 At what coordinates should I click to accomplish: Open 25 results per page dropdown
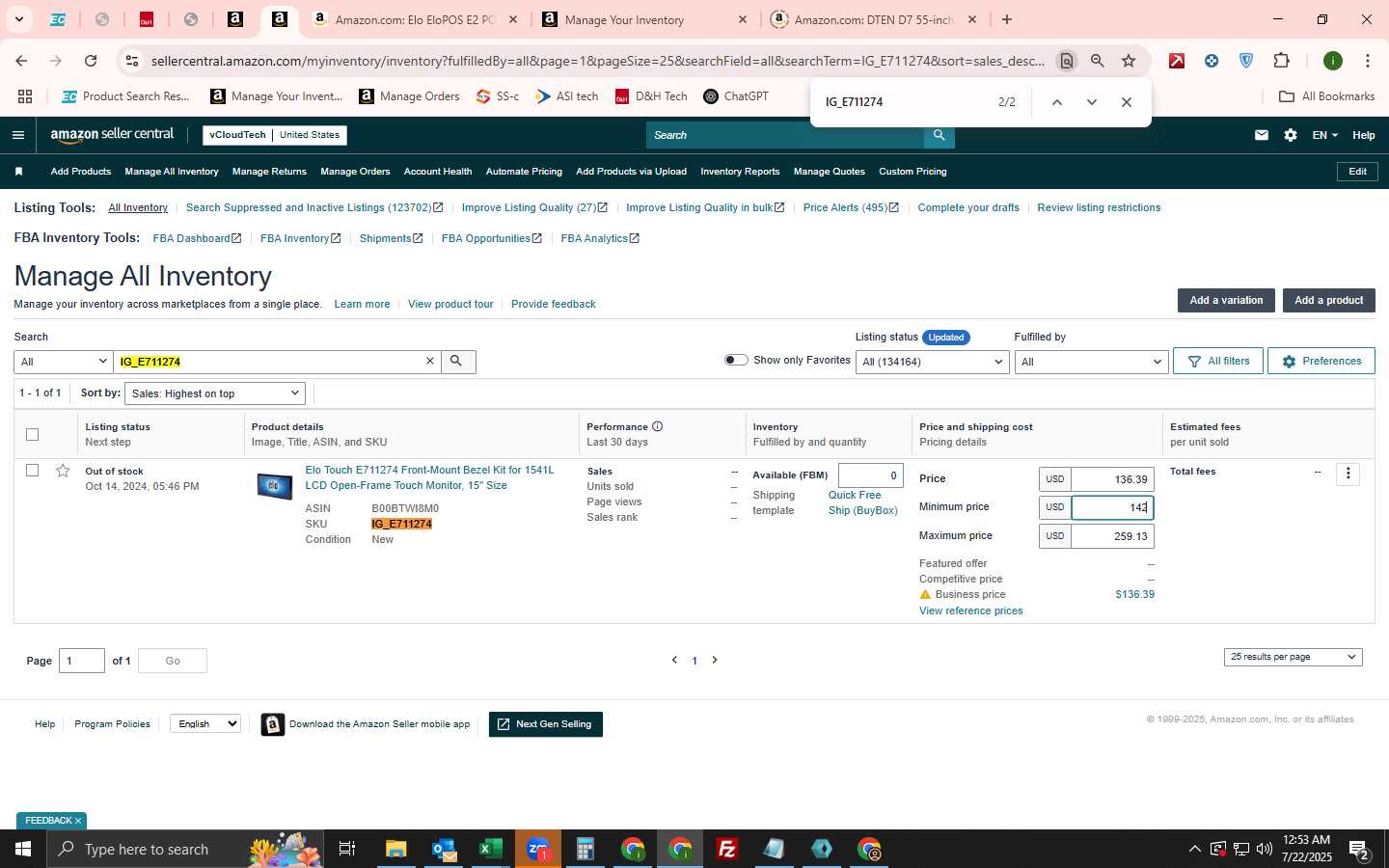[x=1293, y=657]
